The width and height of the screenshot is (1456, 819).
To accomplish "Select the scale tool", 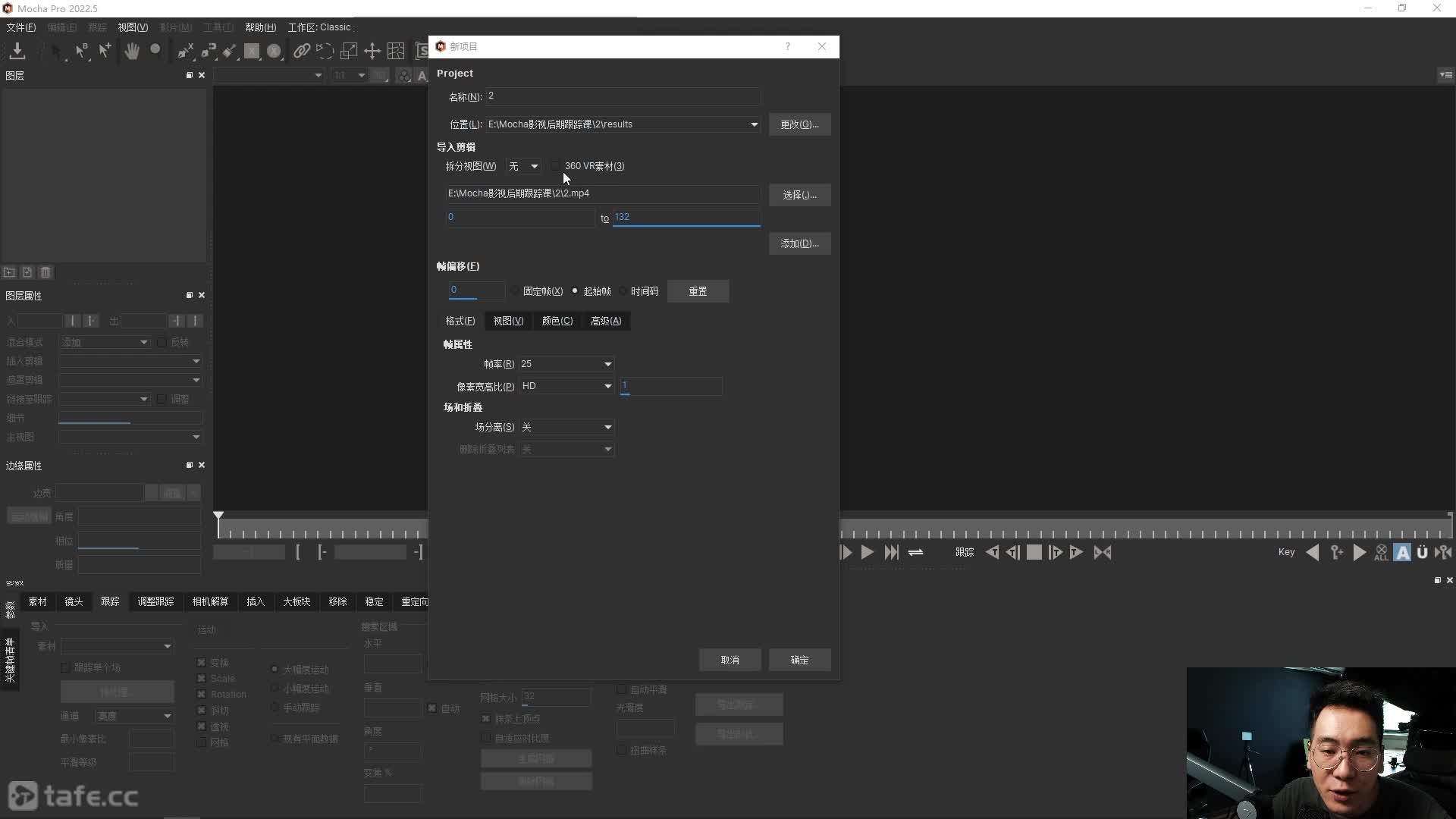I will coord(349,51).
